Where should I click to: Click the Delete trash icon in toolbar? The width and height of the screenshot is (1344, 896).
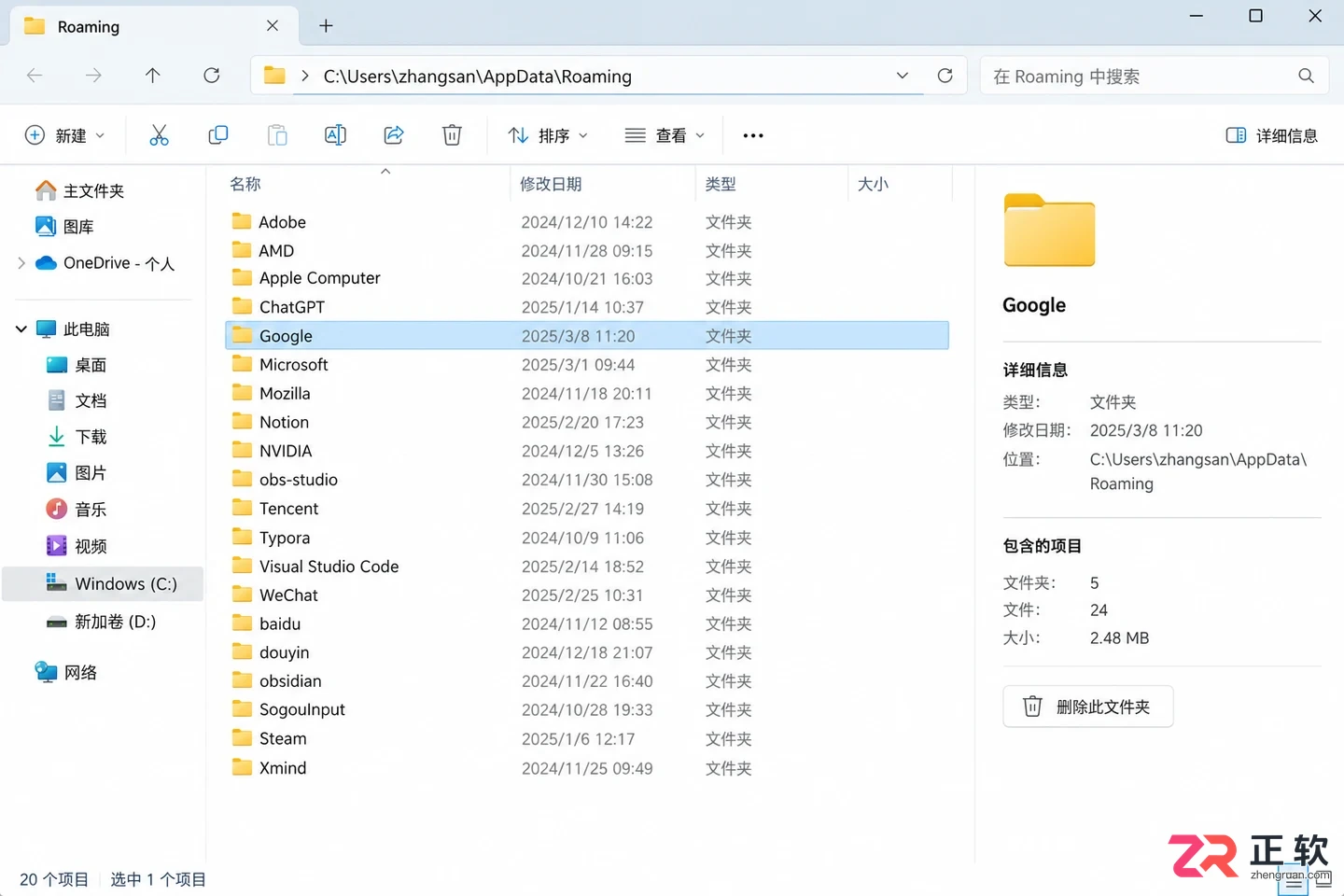pyautogui.click(x=452, y=135)
